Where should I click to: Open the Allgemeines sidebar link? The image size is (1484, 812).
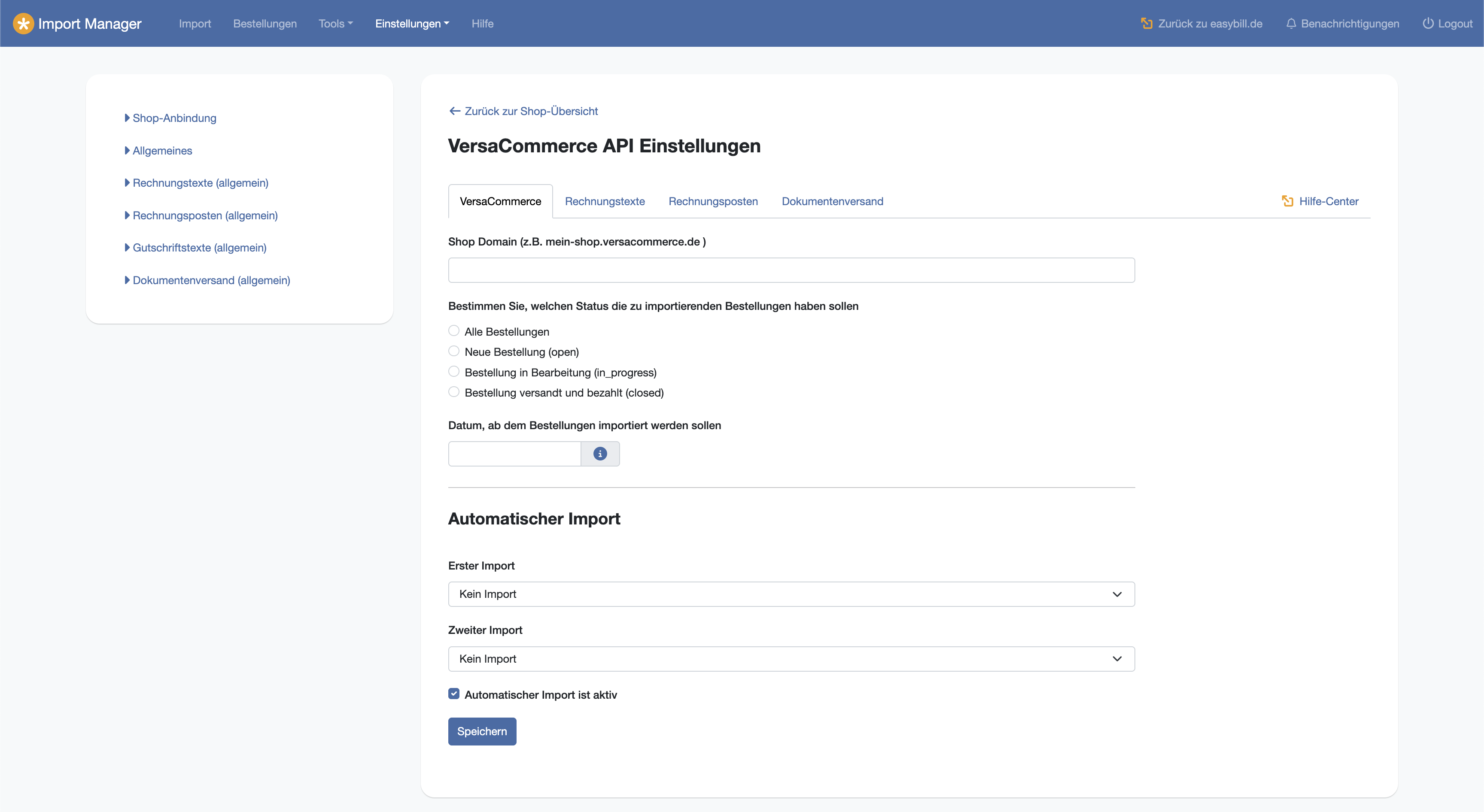(x=162, y=150)
